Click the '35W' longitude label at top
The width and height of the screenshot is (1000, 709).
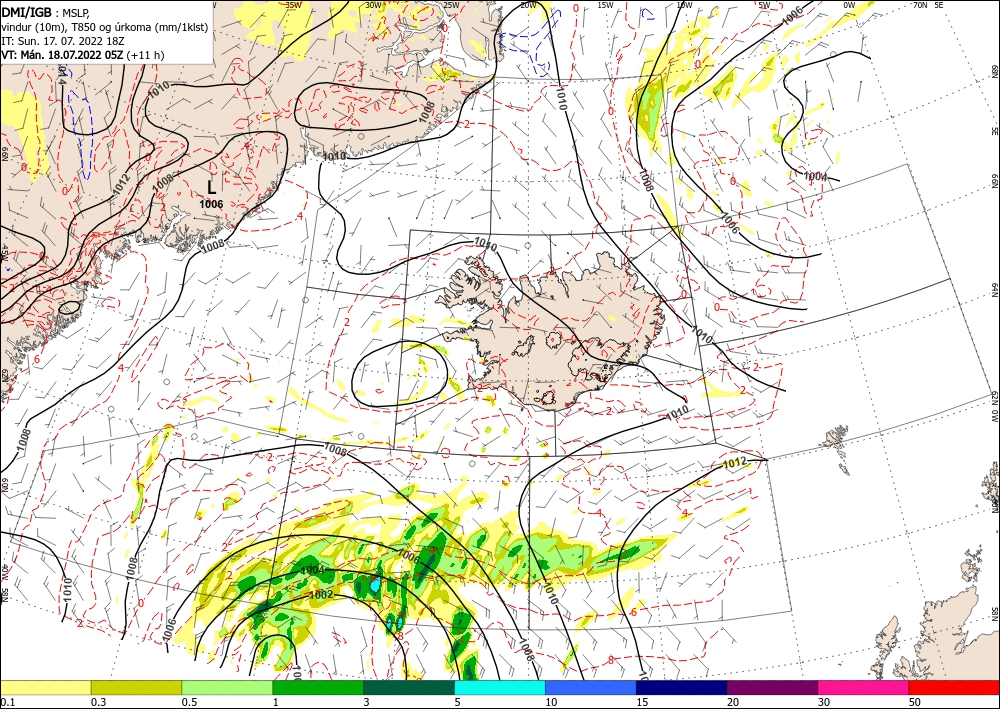[293, 5]
